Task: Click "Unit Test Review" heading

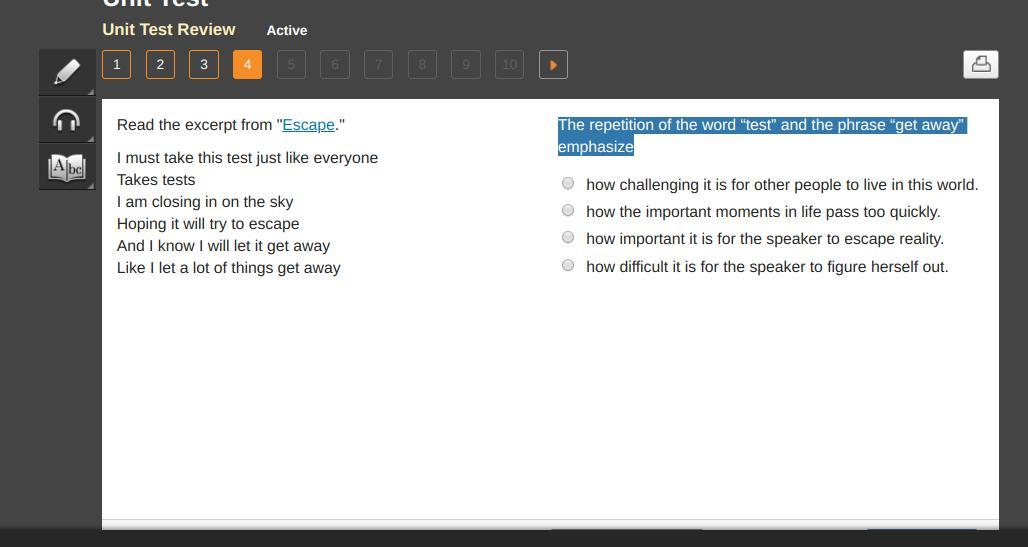Action: click(x=168, y=30)
